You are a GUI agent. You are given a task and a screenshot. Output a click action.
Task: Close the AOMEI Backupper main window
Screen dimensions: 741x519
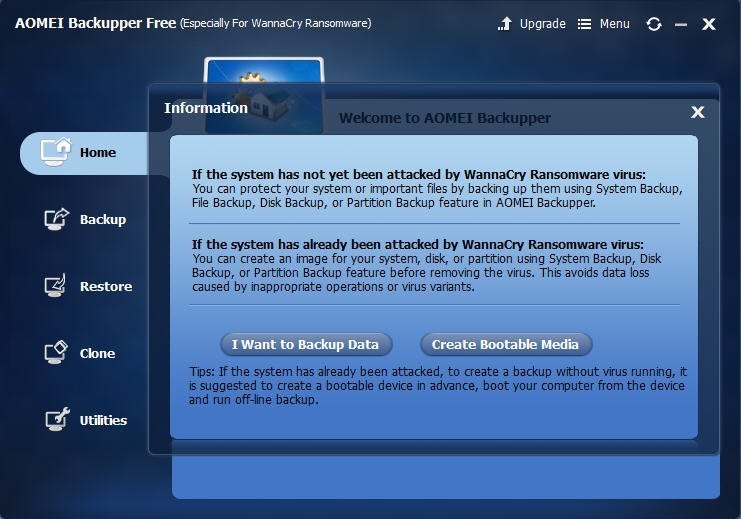[x=708, y=24]
